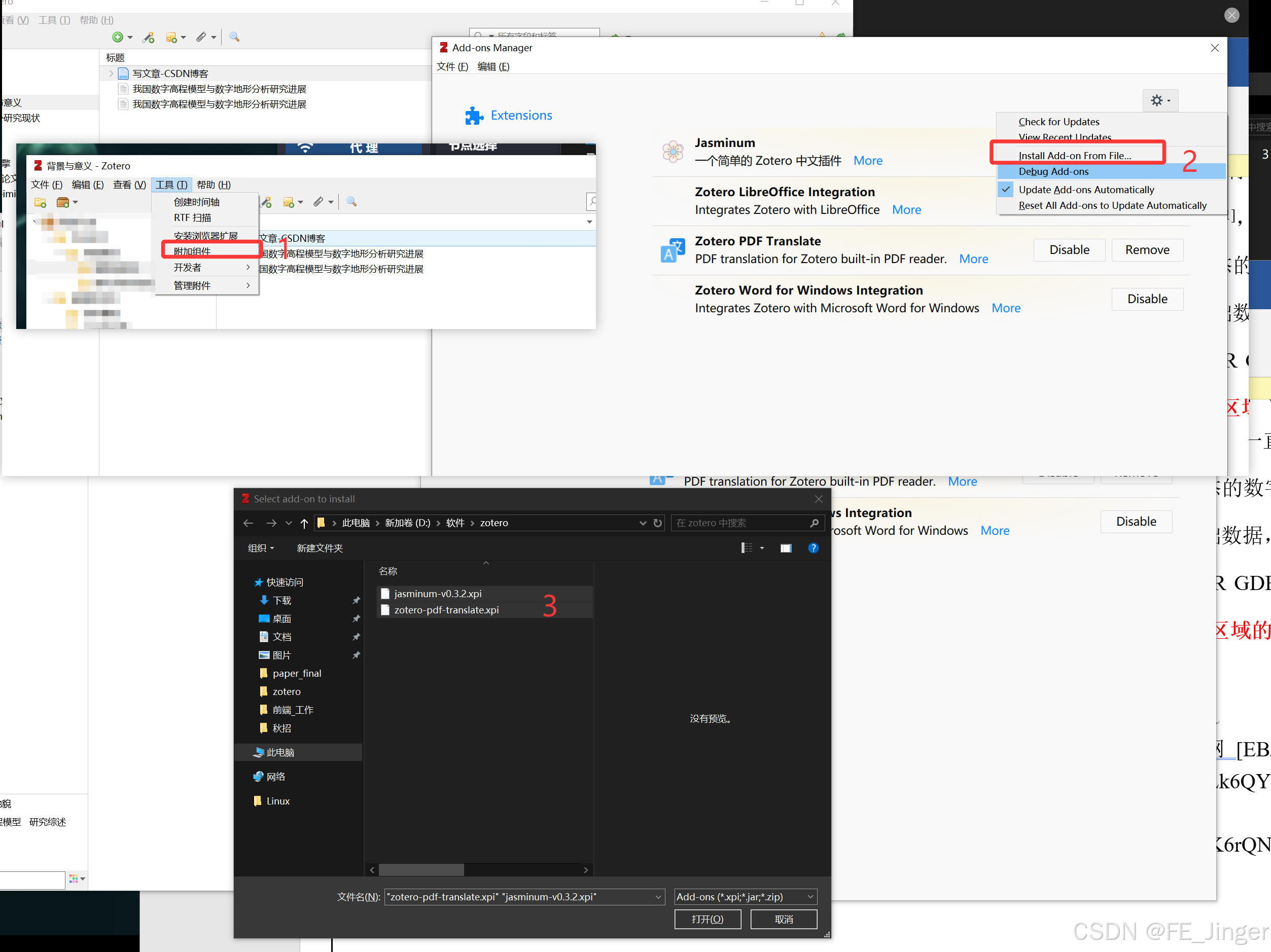Select 此电脑 in file dialog sidebar
The width and height of the screenshot is (1271, 952).
tap(298, 752)
